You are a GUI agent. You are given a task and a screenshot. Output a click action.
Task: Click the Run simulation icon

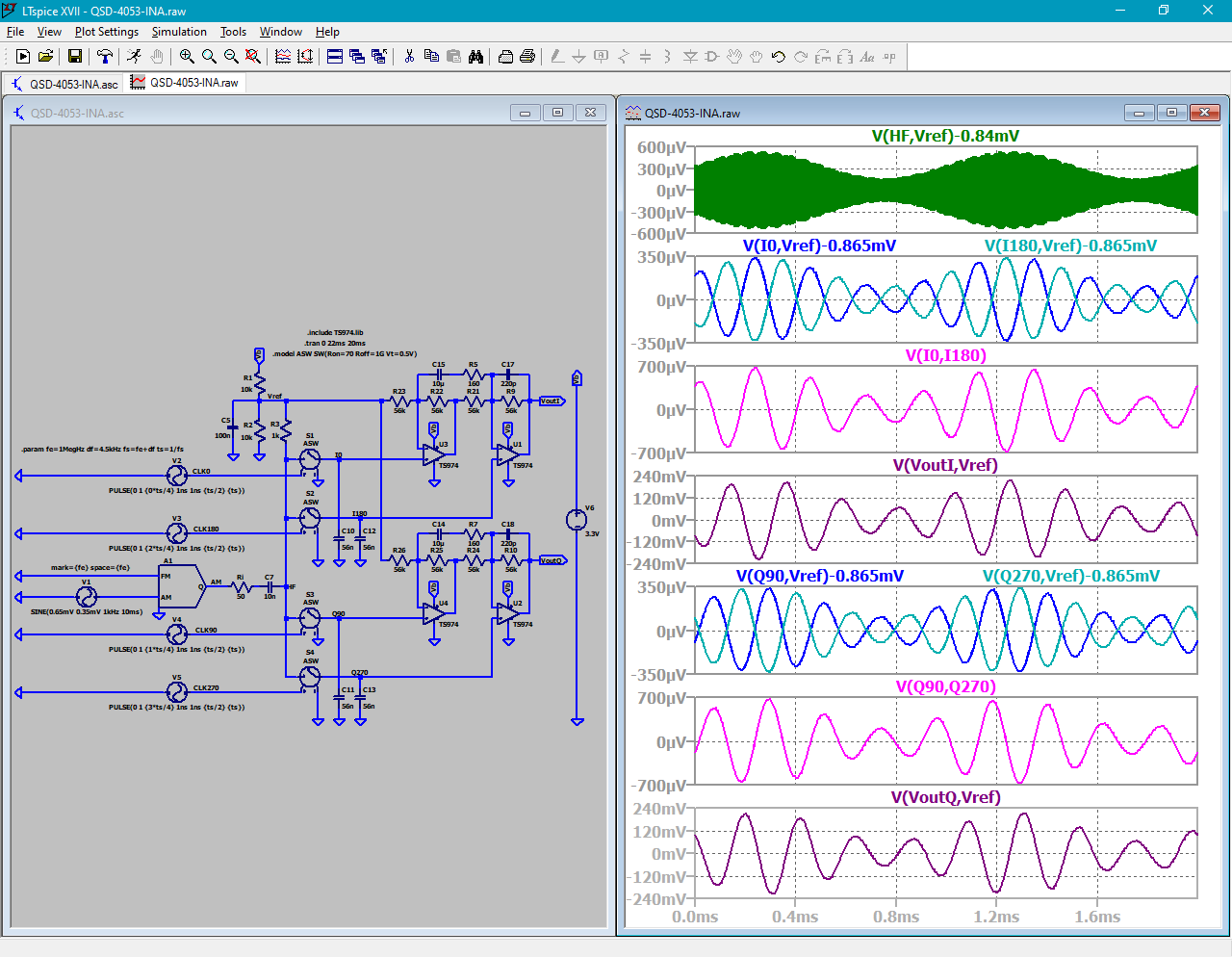click(134, 57)
